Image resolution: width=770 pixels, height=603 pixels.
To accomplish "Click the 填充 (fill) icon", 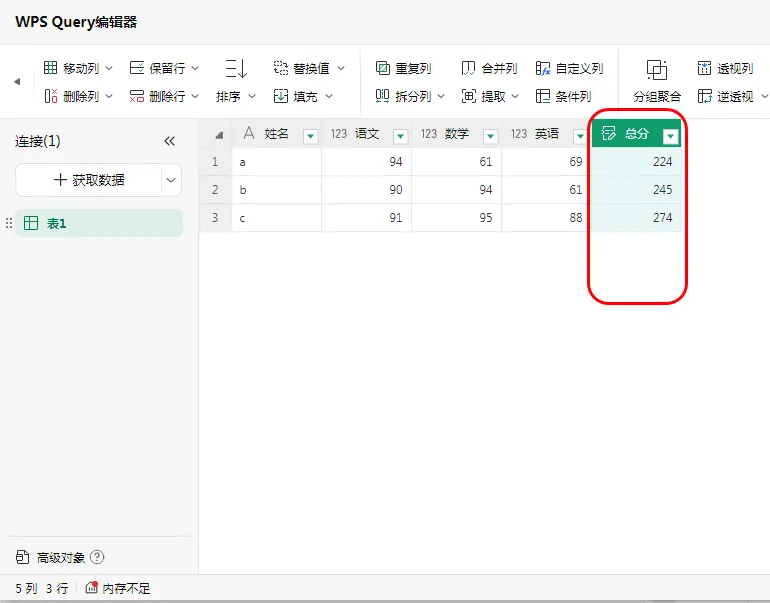I will [280, 96].
